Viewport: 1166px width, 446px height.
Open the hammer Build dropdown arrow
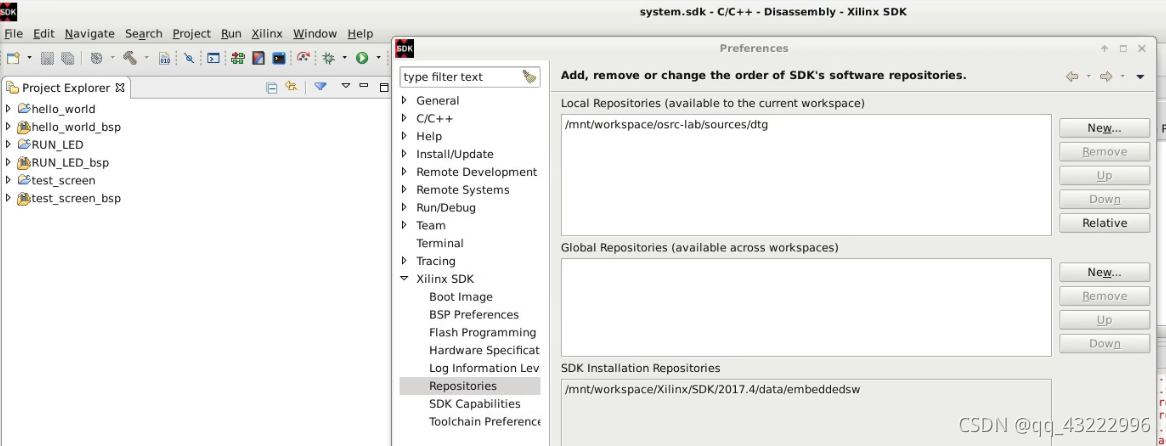tap(146, 58)
